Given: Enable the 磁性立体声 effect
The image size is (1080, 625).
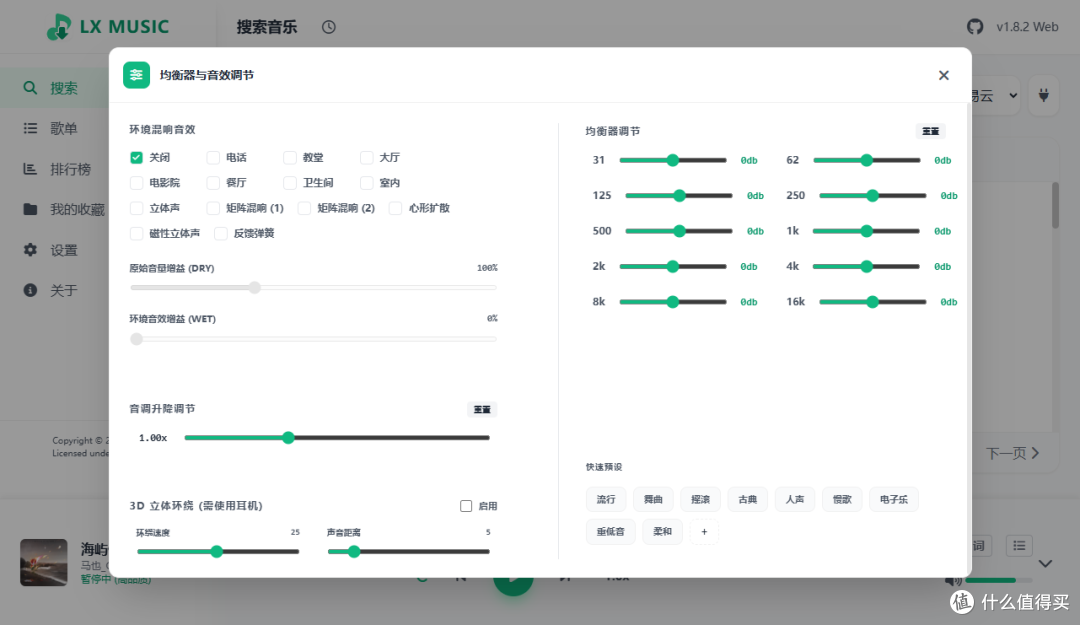Looking at the screenshot, I should click(x=136, y=234).
